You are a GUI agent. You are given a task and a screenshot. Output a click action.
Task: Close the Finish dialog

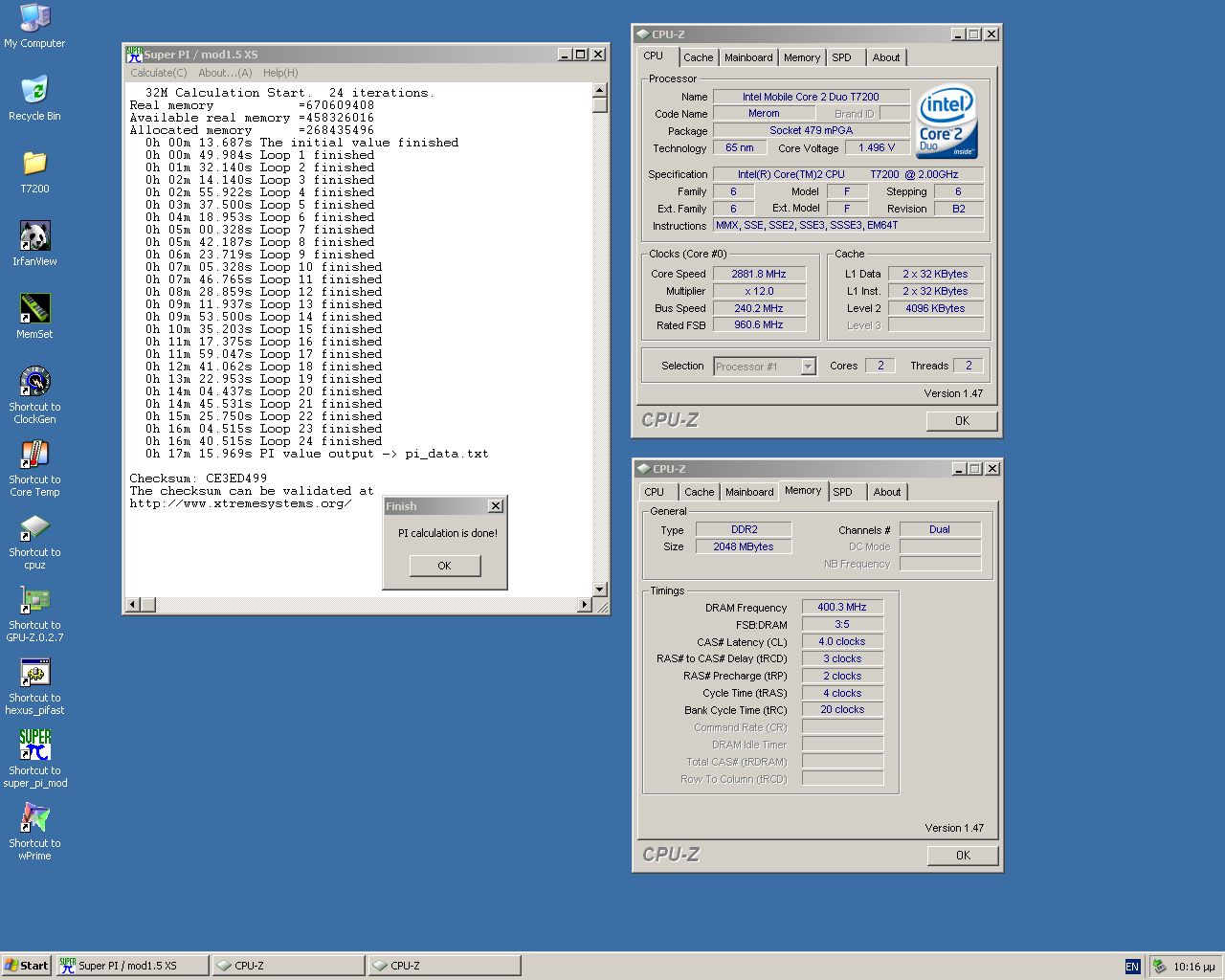[x=496, y=506]
